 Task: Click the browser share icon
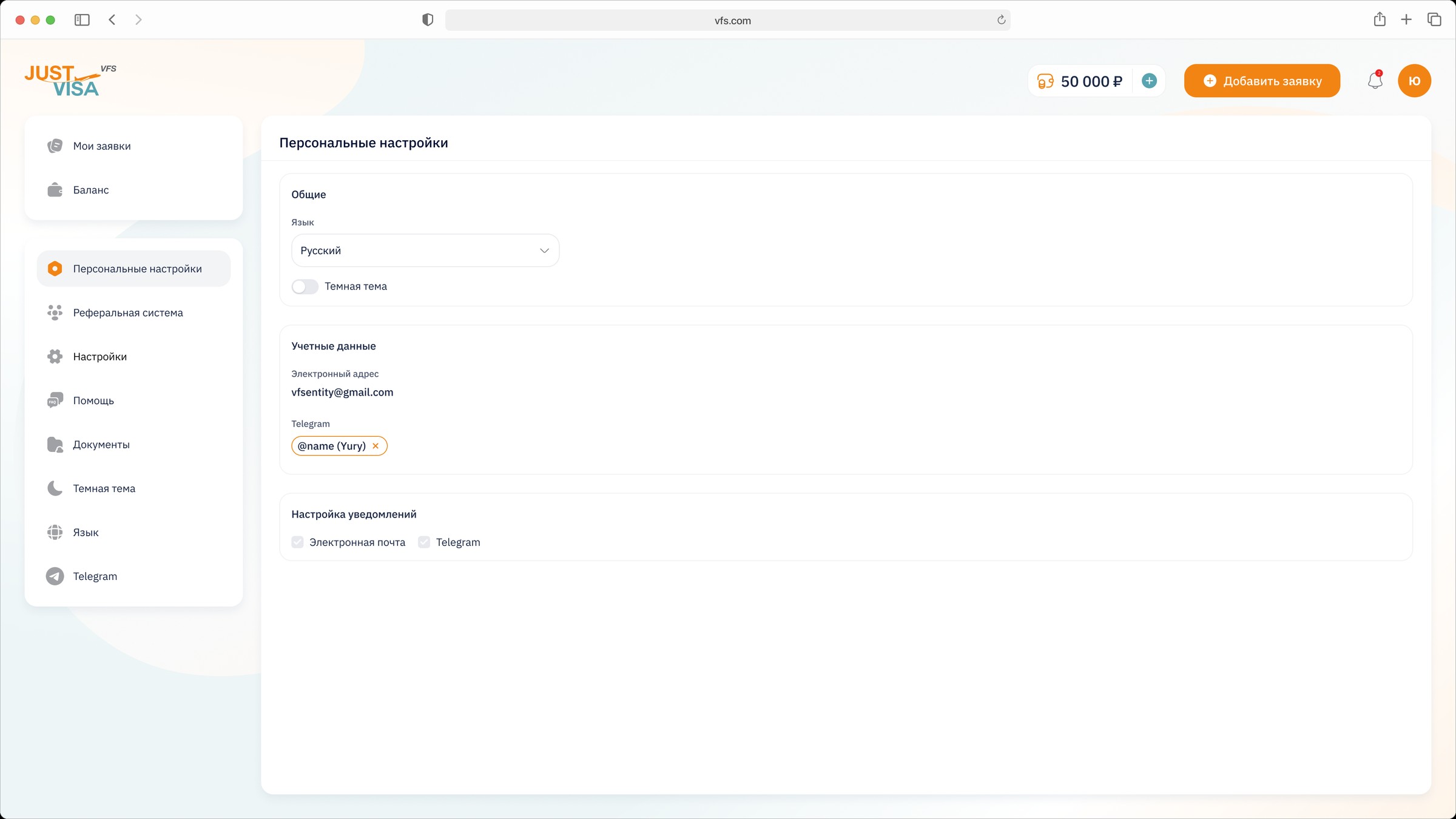tap(1380, 19)
